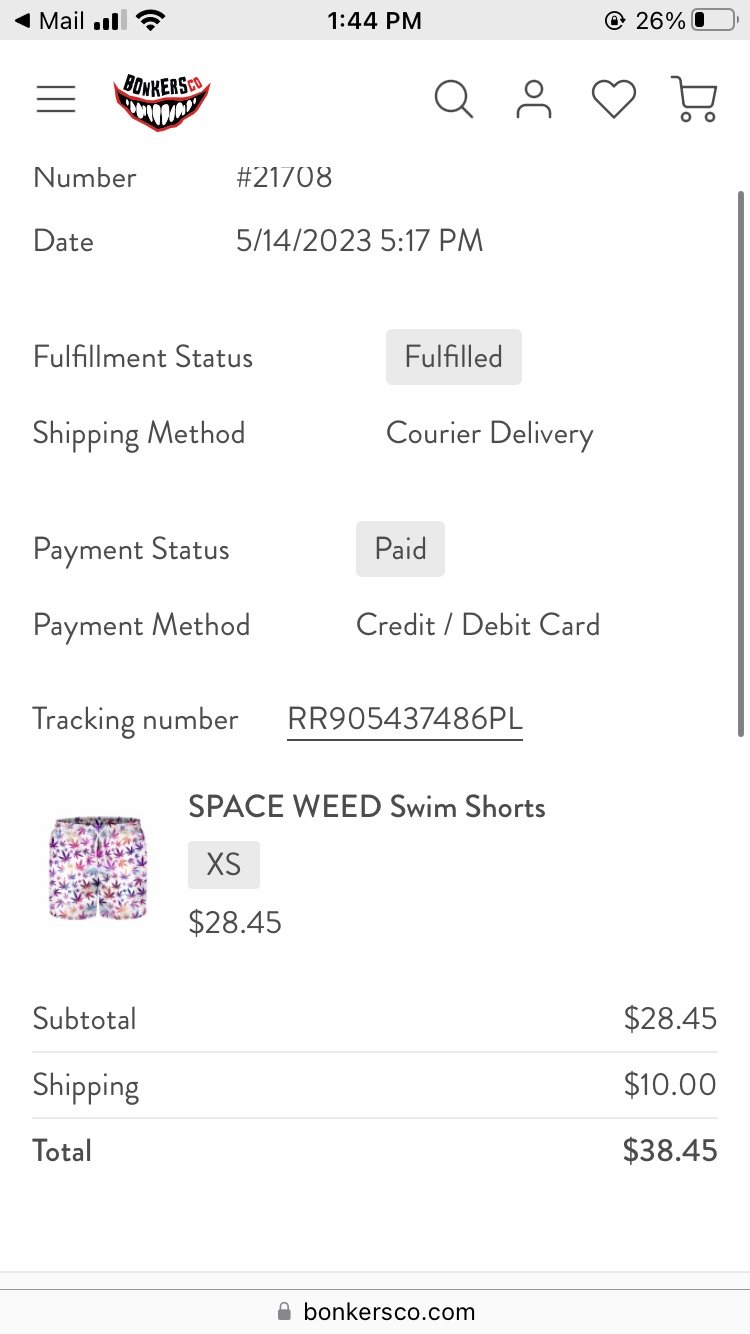Tap the bonkersco.com address bar

click(x=375, y=1311)
